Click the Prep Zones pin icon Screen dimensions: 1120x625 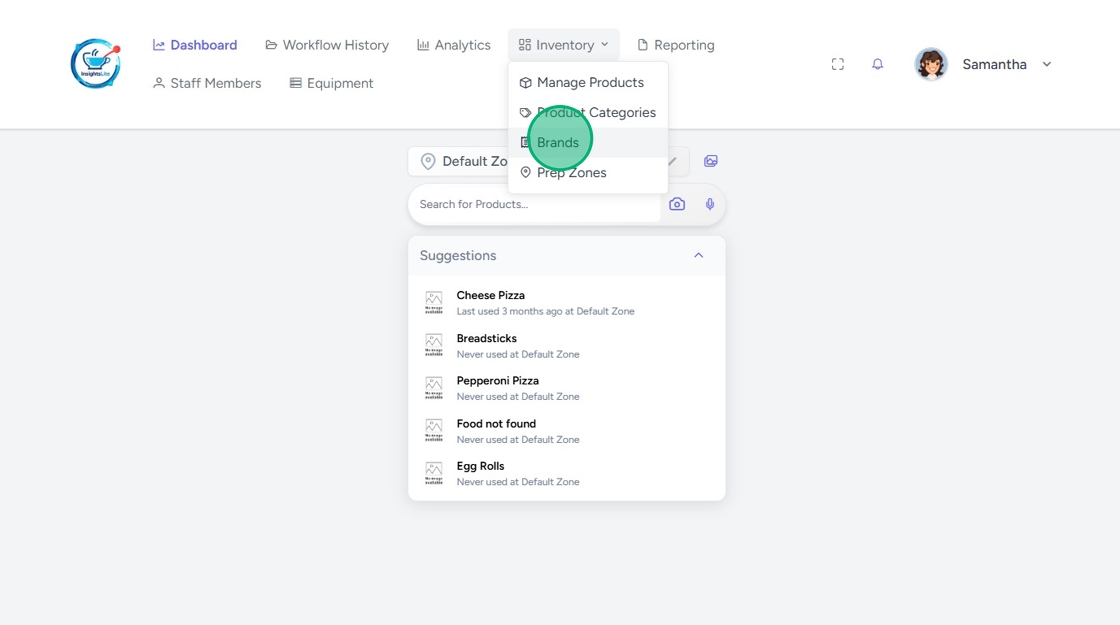pyautogui.click(x=526, y=172)
